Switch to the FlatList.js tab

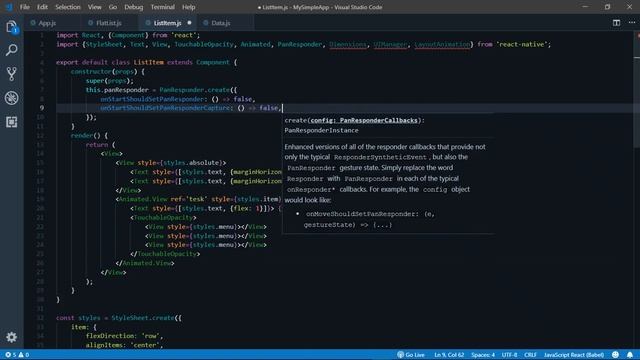pyautogui.click(x=110, y=23)
